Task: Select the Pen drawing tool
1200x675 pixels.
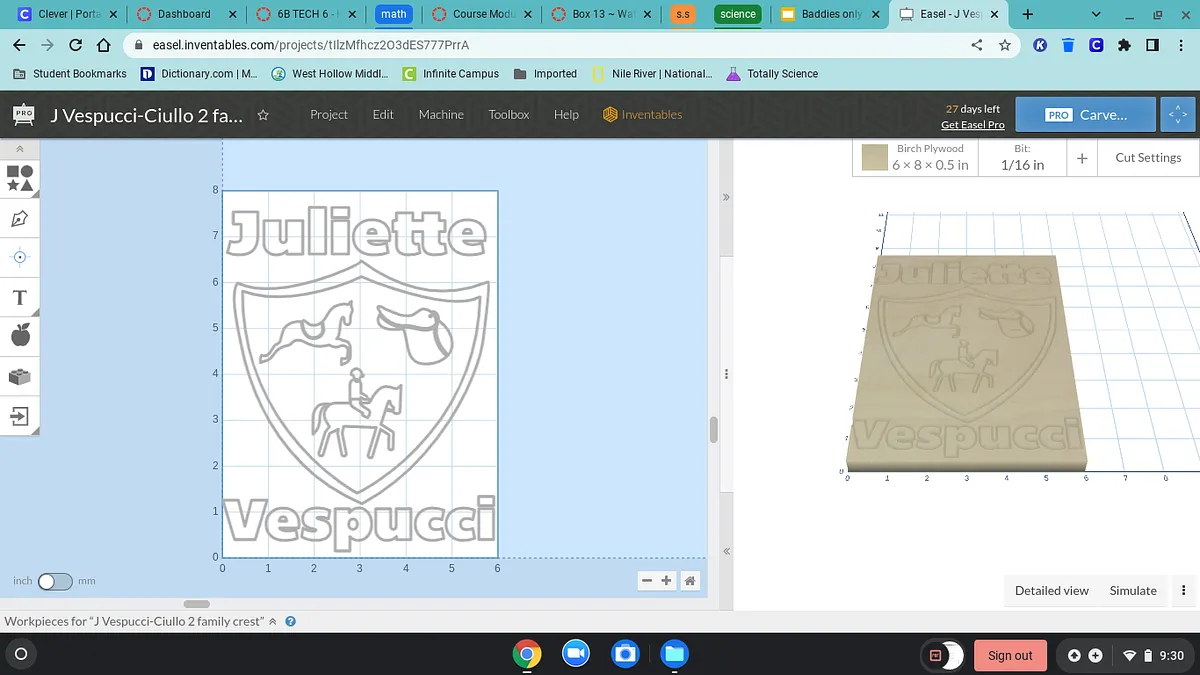Action: point(20,218)
